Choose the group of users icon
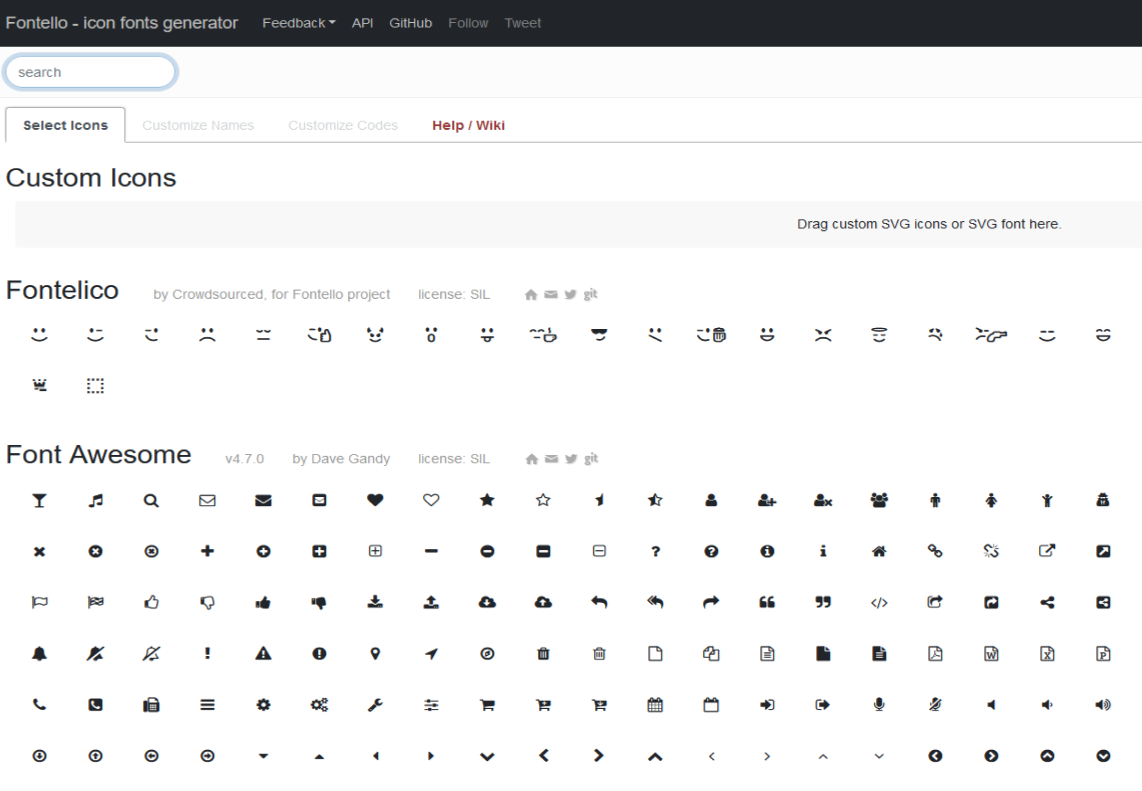Image resolution: width=1142 pixels, height=791 pixels. point(879,500)
